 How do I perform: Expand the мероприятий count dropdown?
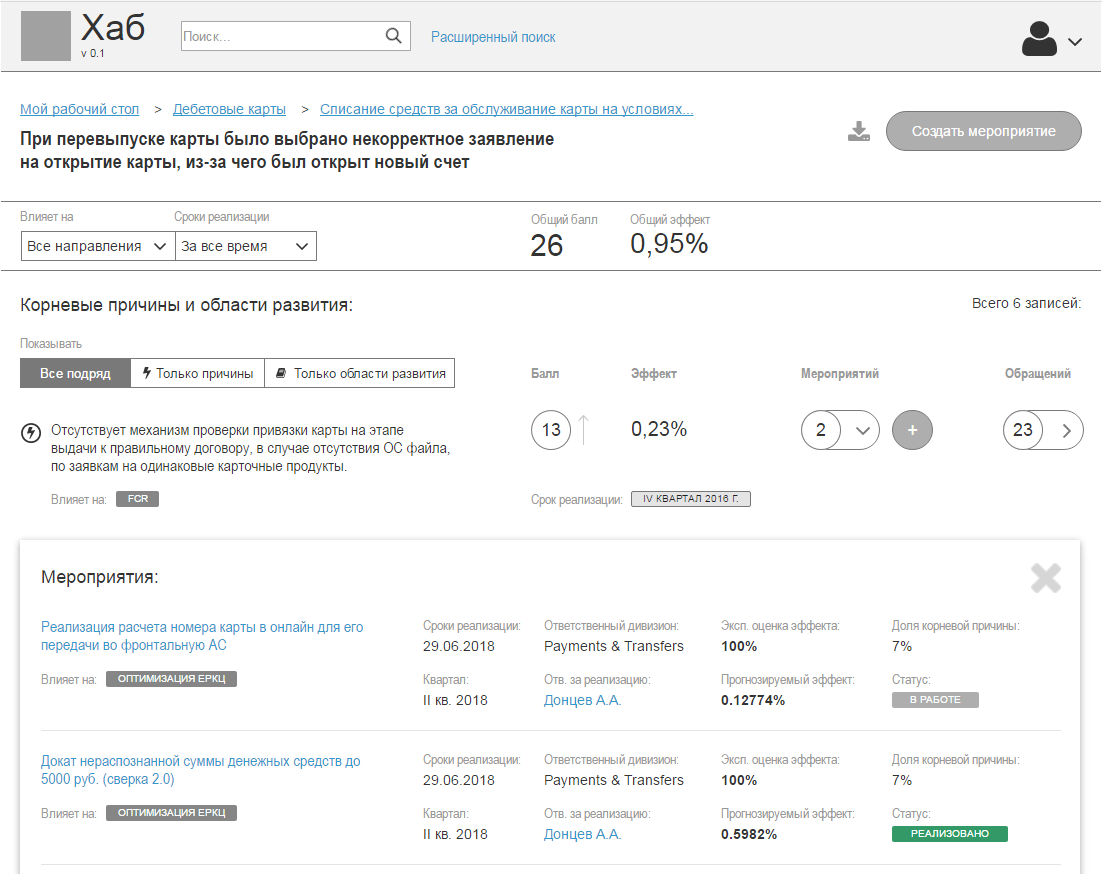tap(864, 429)
